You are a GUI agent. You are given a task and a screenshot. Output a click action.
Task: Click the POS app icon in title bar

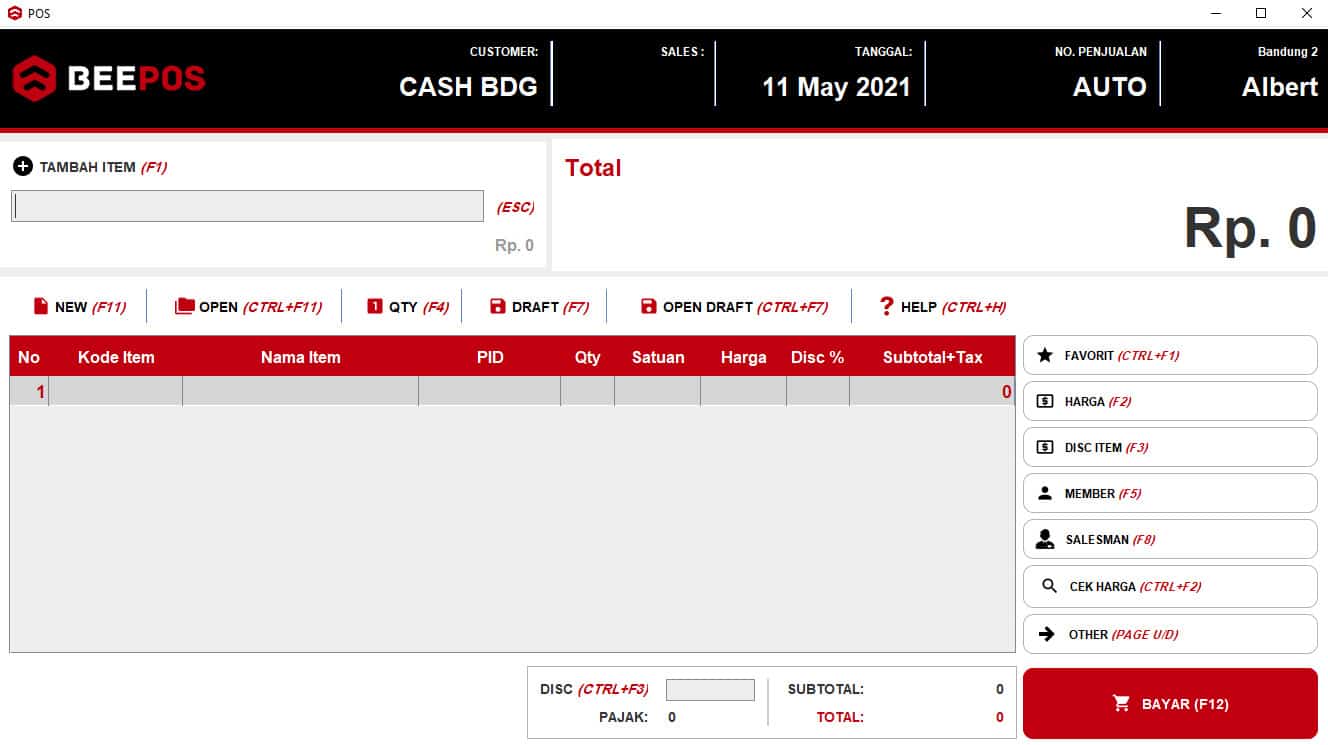[x=14, y=13]
